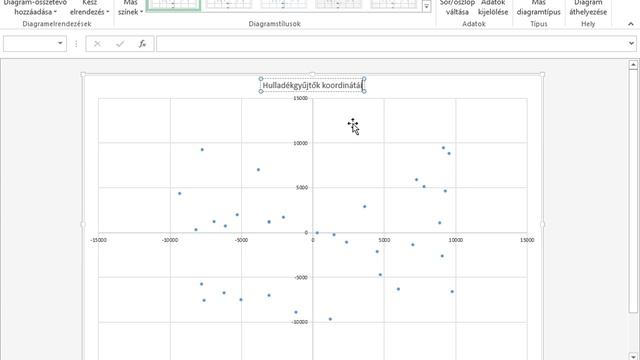640x360 pixels.
Task: Click the chart title Hulladékgyűjtők koordinátái
Action: tap(312, 85)
